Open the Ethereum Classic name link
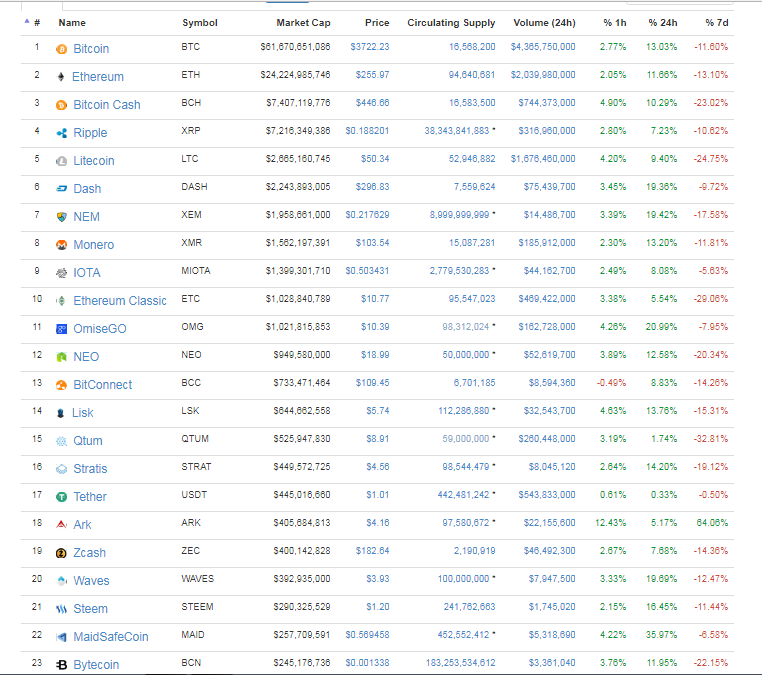The image size is (762, 675). [x=120, y=301]
